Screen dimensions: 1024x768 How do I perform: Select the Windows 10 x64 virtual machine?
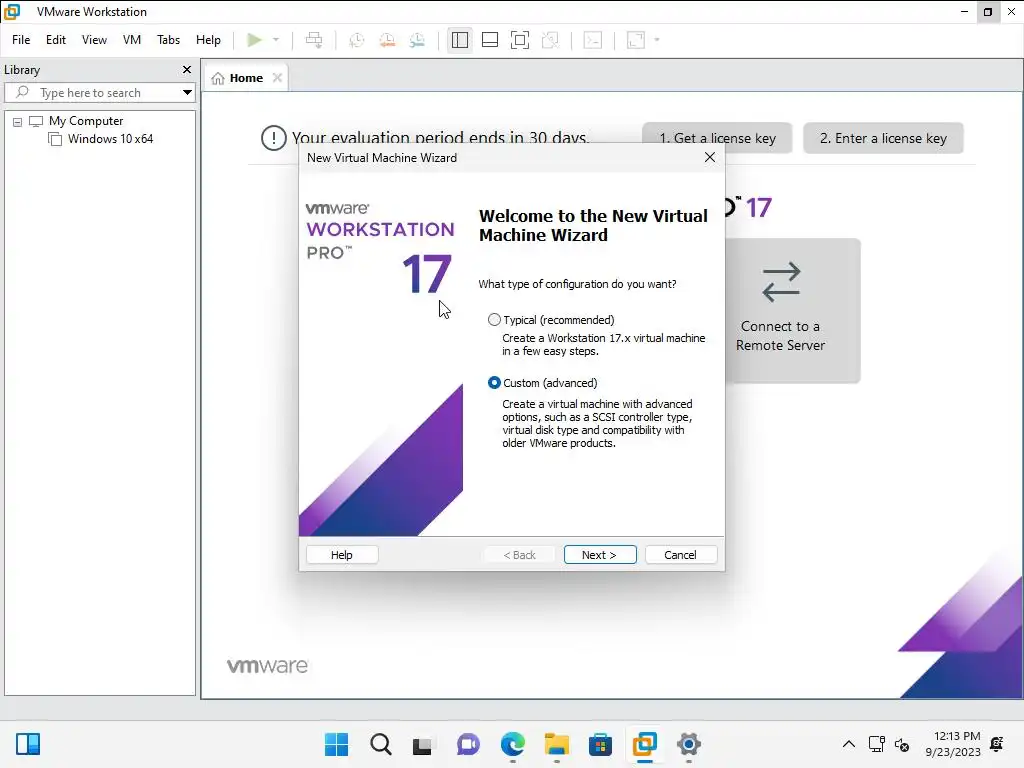click(110, 139)
